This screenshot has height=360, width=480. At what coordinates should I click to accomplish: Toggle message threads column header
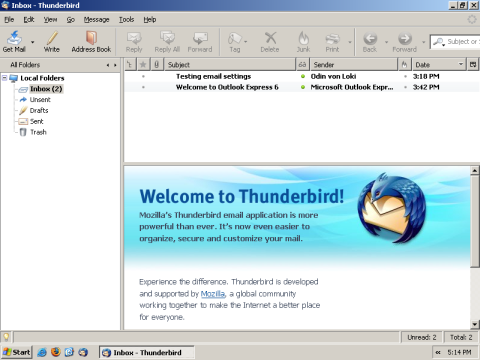click(130, 65)
